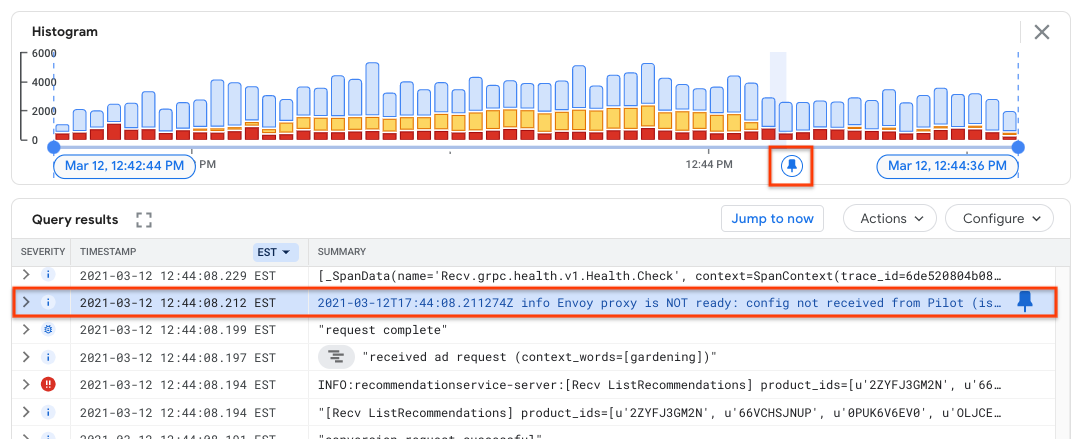The width and height of the screenshot is (1081, 441).
Task: Click the SUMMARY column header
Action: 342,252
